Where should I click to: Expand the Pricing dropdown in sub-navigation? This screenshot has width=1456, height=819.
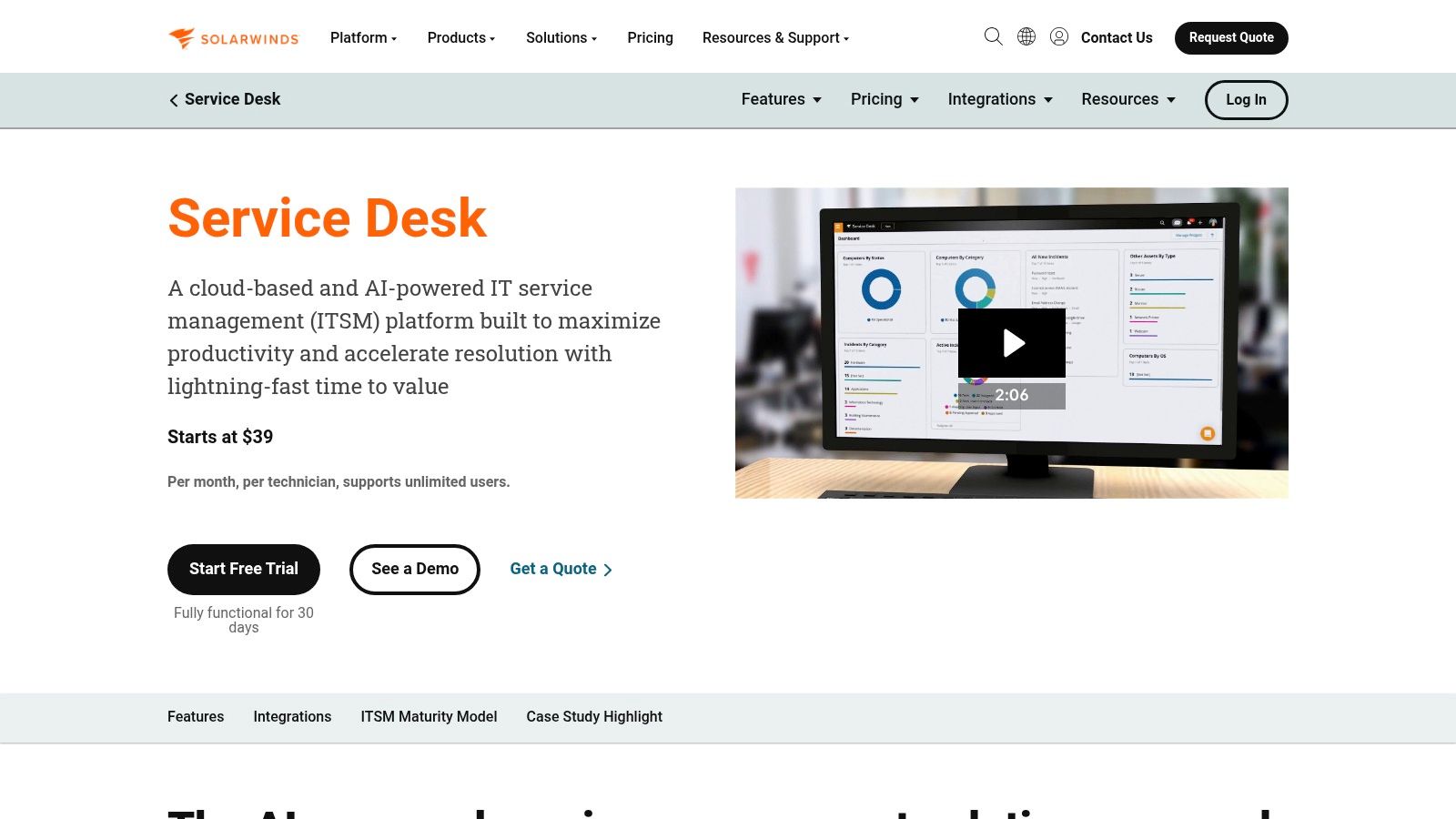885,99
